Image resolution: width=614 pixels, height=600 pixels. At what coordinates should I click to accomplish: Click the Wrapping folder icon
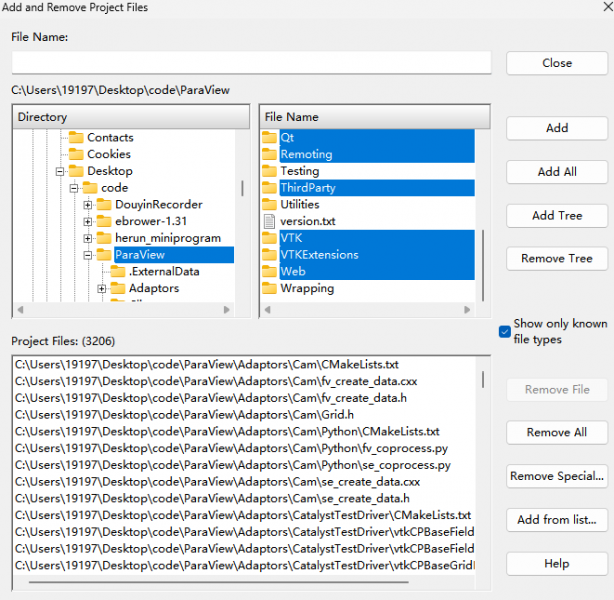tap(269, 288)
